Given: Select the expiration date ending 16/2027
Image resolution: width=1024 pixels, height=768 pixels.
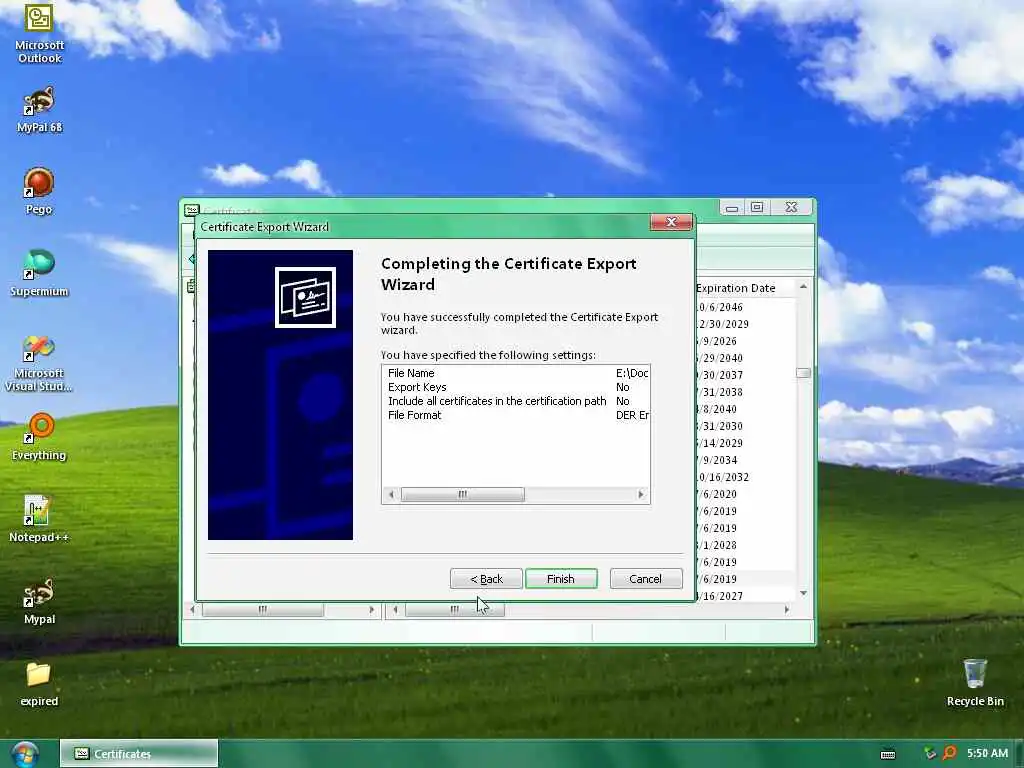Looking at the screenshot, I should 720,596.
